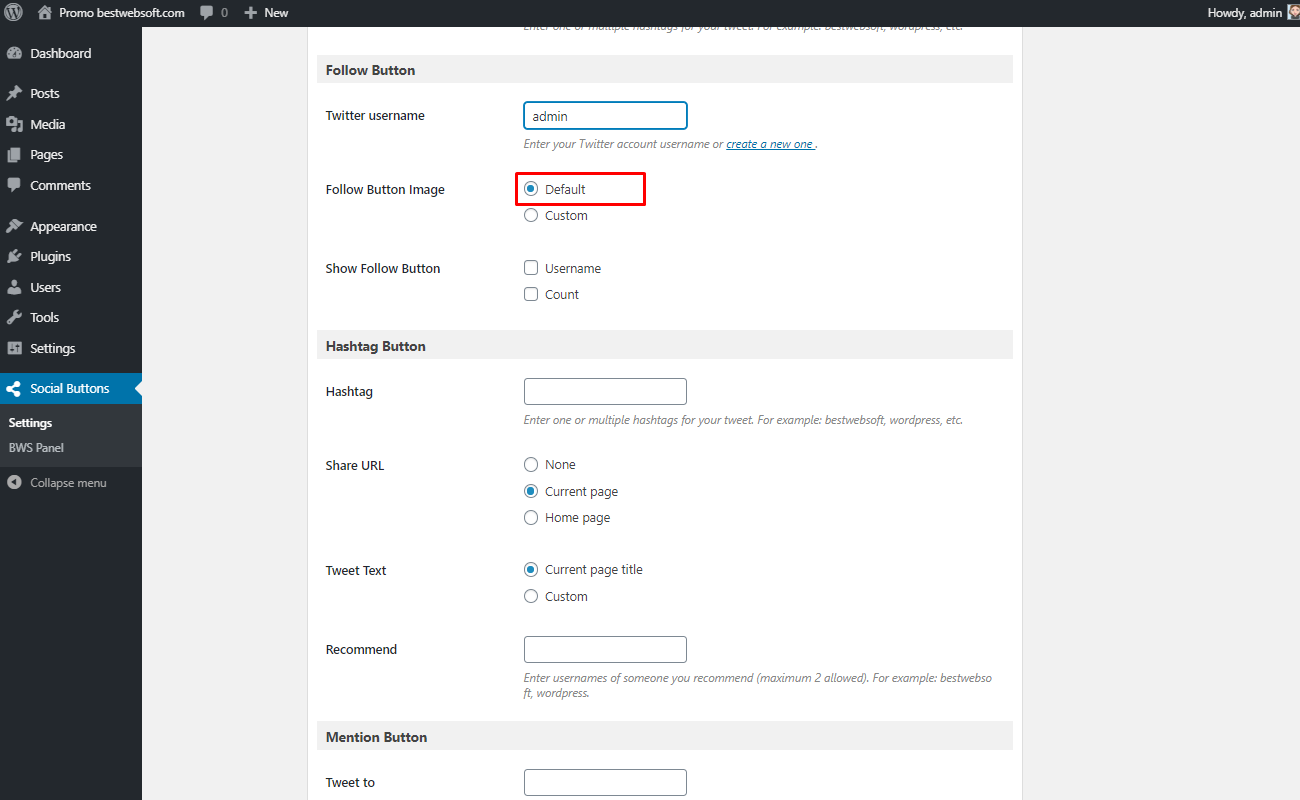Select Default for Follow Button Image
1300x800 pixels.
pyautogui.click(x=531, y=189)
